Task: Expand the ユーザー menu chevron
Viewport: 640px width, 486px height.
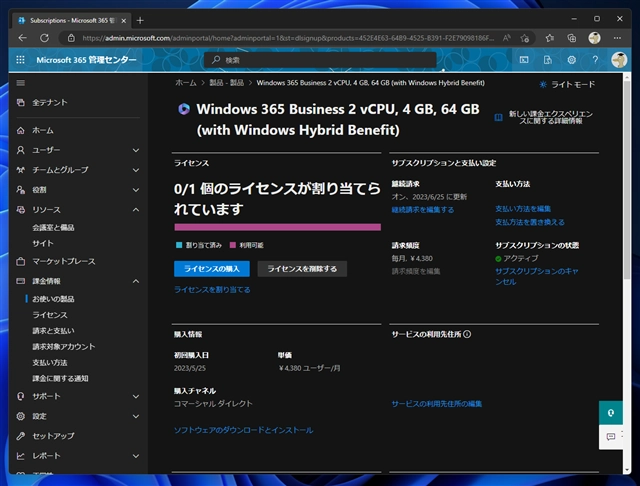Action: pyautogui.click(x=136, y=150)
